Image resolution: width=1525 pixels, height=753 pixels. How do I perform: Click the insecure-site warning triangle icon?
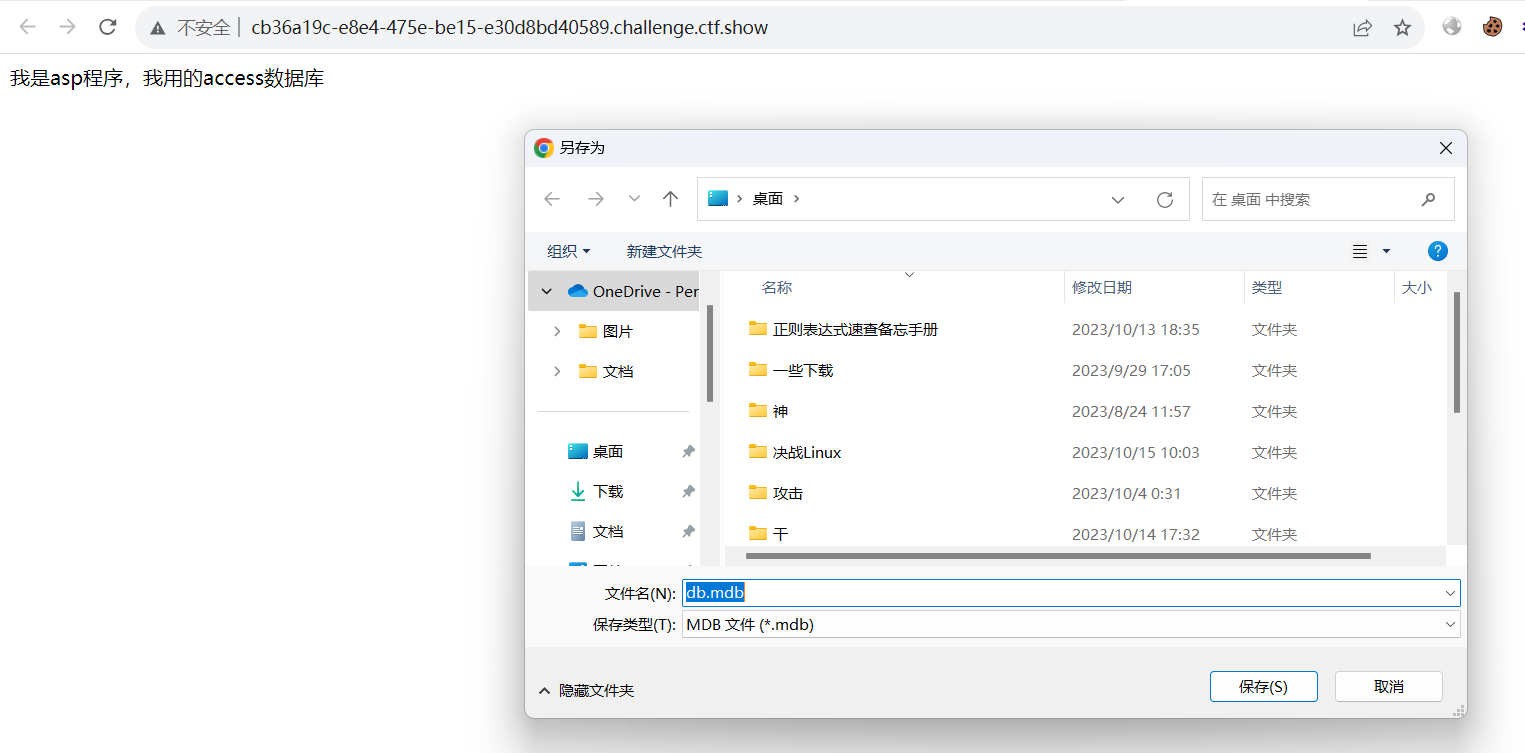tap(158, 28)
